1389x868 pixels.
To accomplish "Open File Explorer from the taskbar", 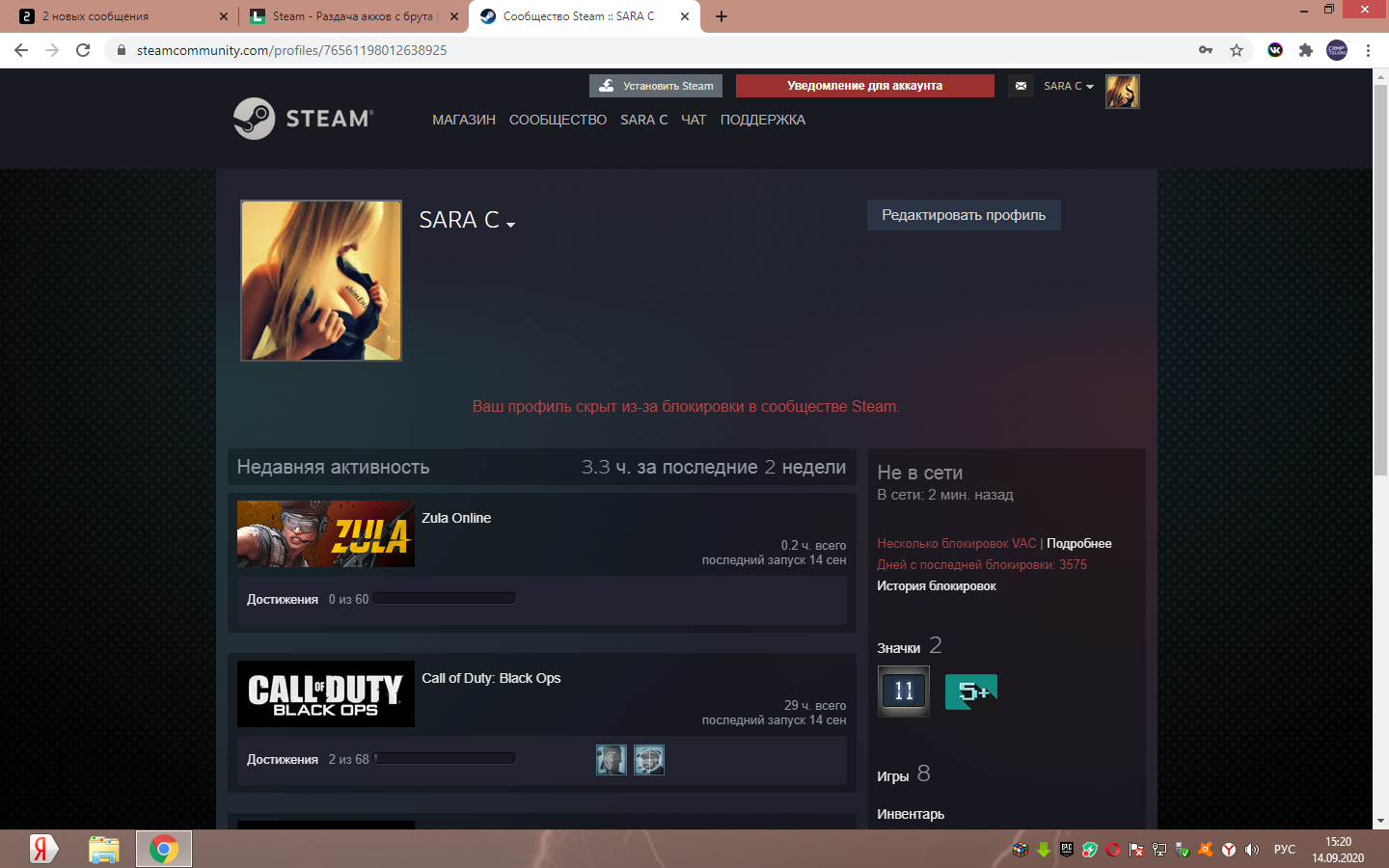I will pos(103,849).
